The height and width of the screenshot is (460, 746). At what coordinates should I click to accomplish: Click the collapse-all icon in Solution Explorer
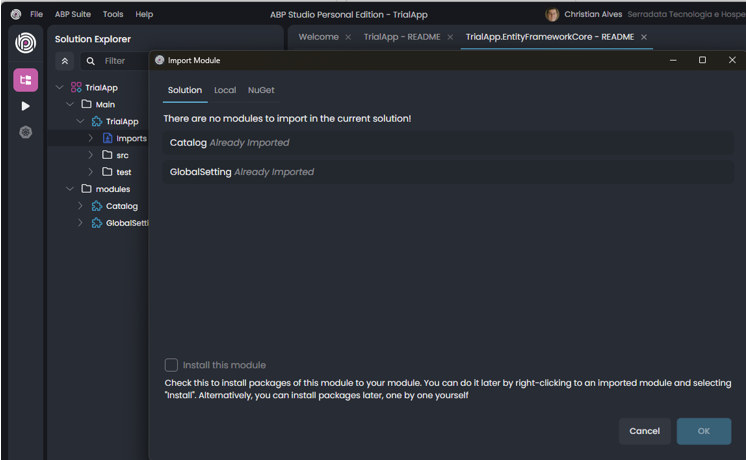pyautogui.click(x=66, y=61)
